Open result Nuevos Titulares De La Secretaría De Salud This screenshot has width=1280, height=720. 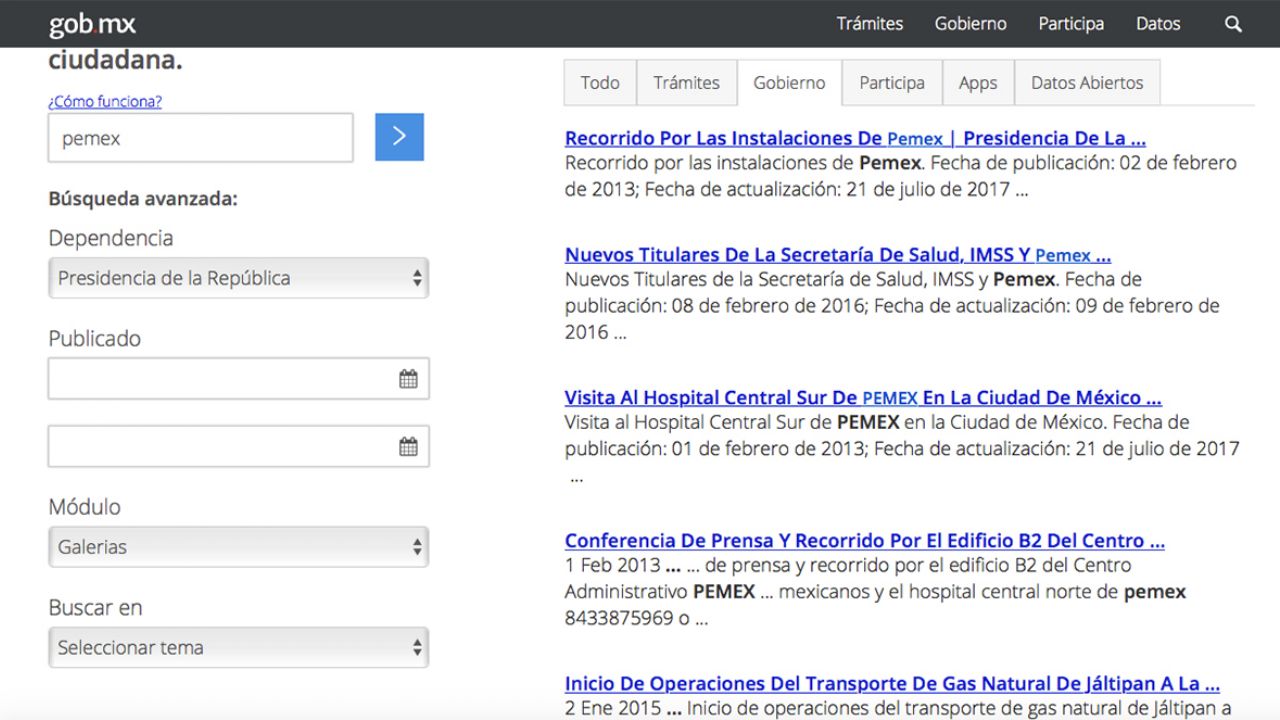(838, 254)
